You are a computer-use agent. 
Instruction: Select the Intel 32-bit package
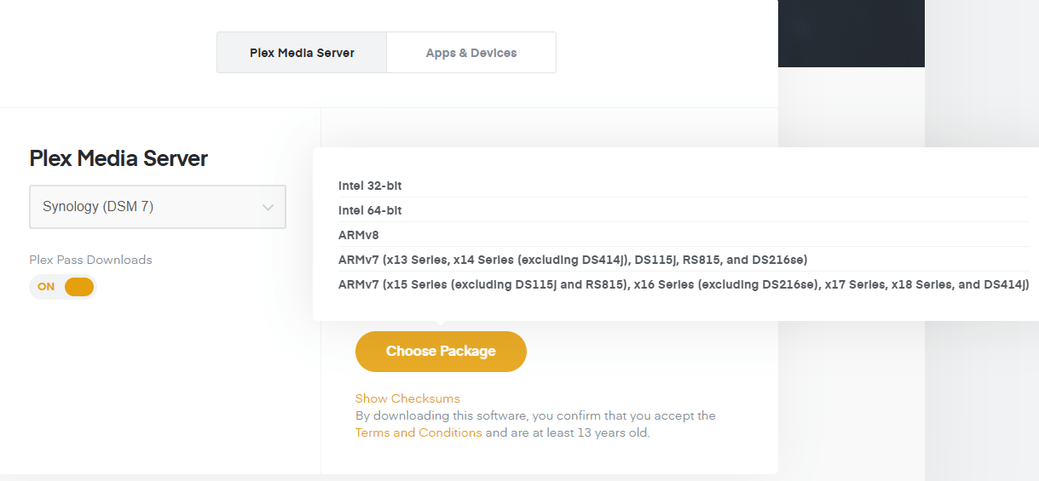370,186
